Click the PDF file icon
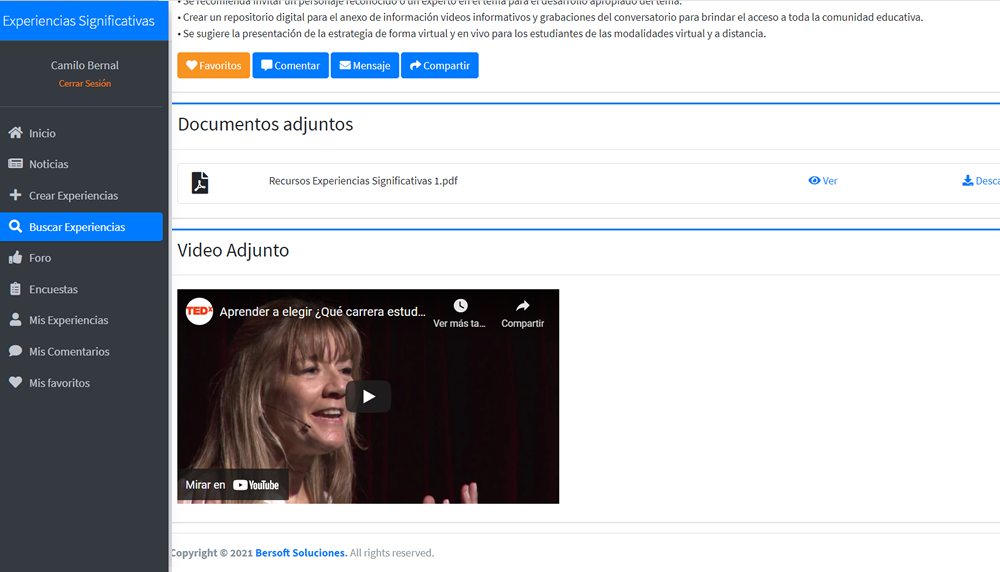The image size is (1000, 572). tap(200, 182)
